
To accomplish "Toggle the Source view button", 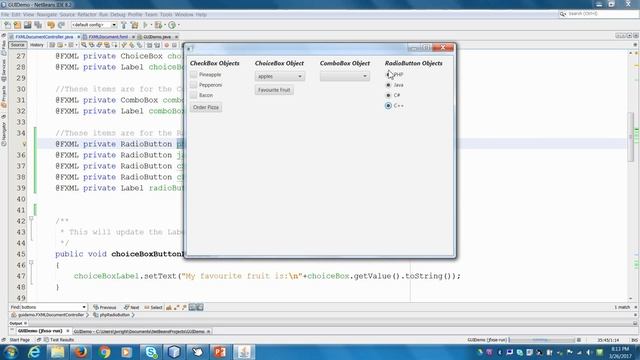I will pos(18,45).
